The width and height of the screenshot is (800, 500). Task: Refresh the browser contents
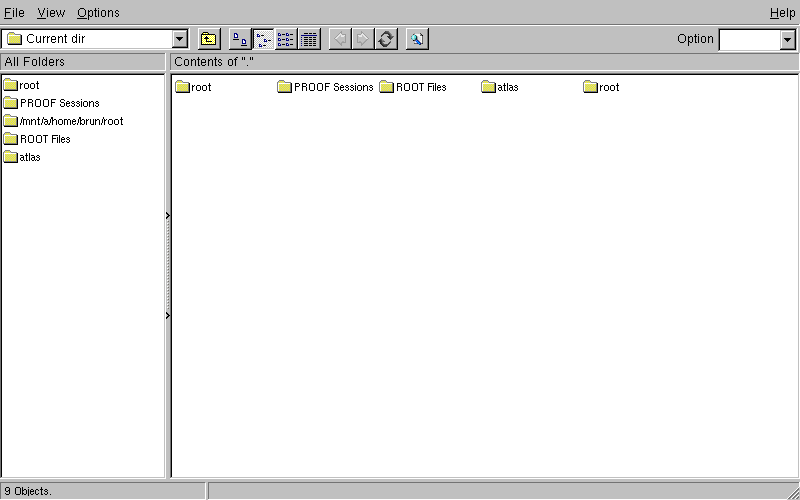click(386, 39)
